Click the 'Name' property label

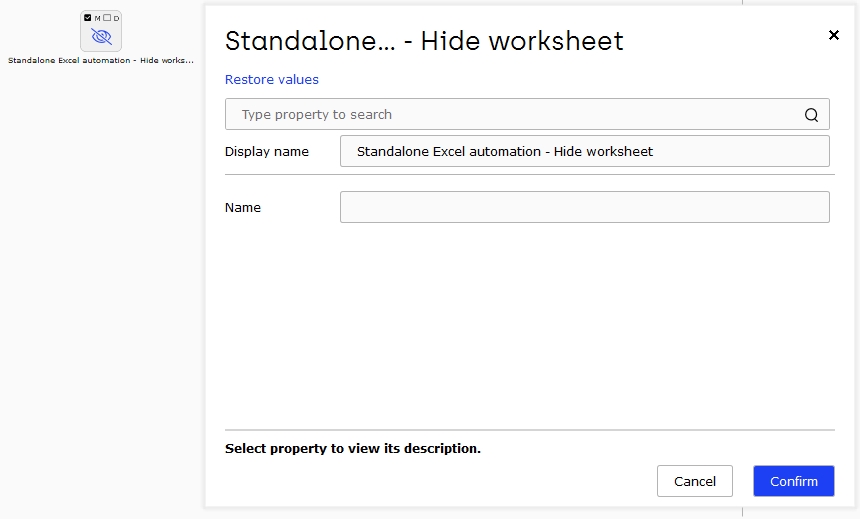click(x=242, y=207)
